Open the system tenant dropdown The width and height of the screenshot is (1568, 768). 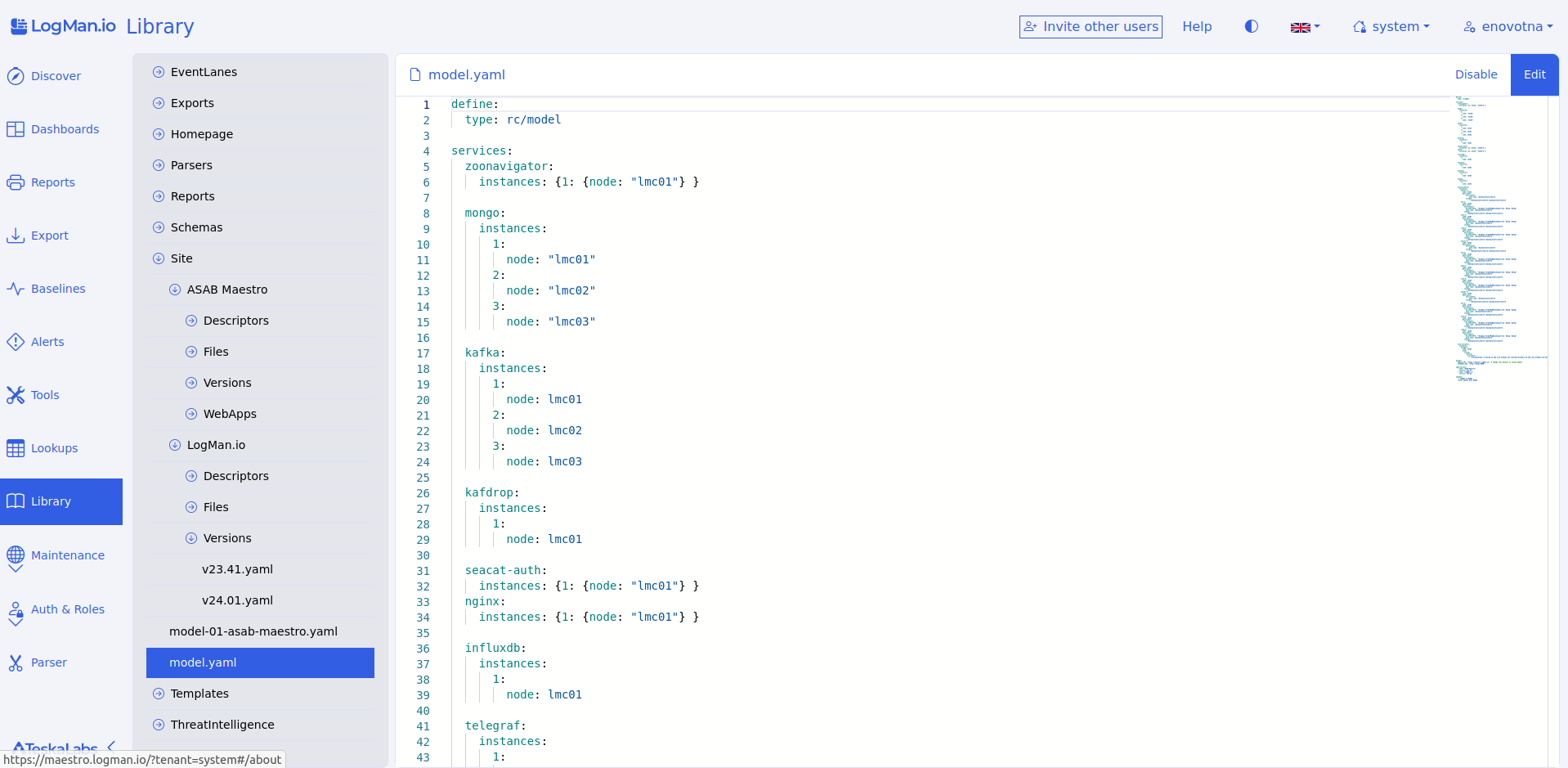(1391, 27)
